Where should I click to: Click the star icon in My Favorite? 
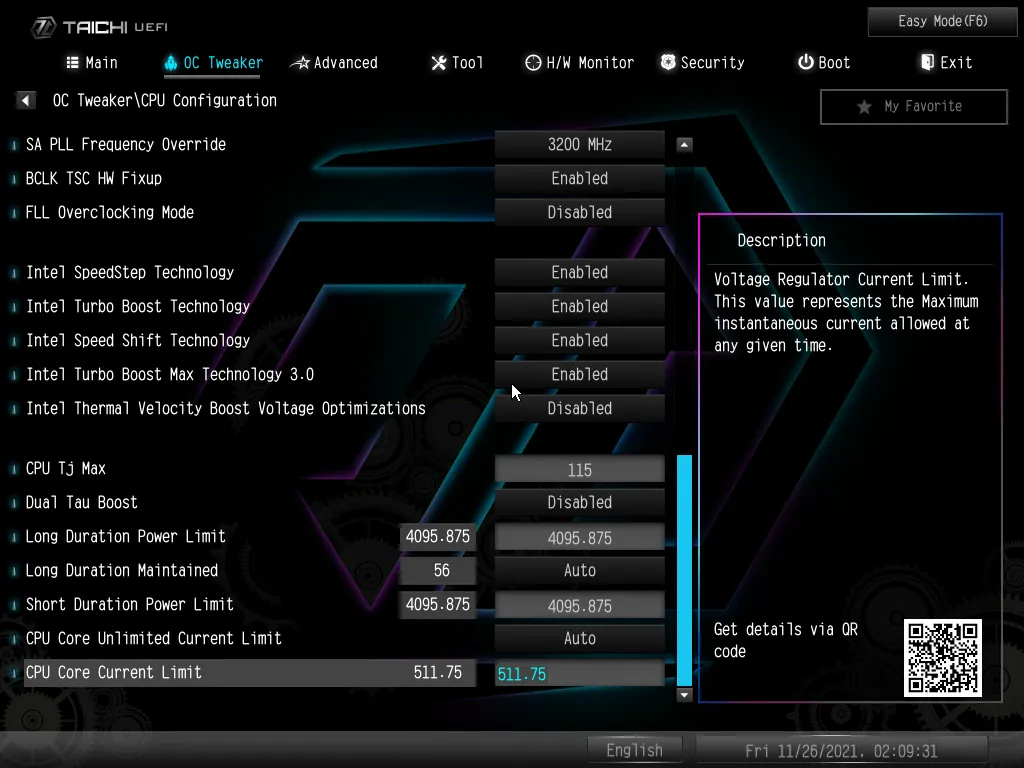[864, 106]
